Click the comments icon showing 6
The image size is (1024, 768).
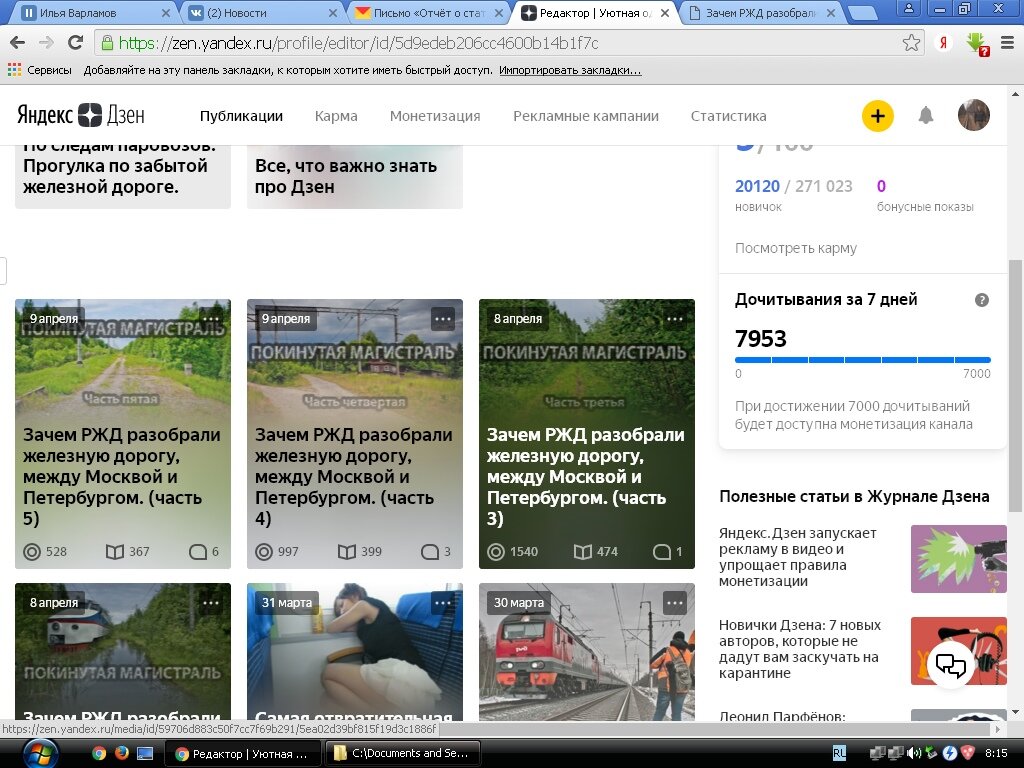pos(198,552)
